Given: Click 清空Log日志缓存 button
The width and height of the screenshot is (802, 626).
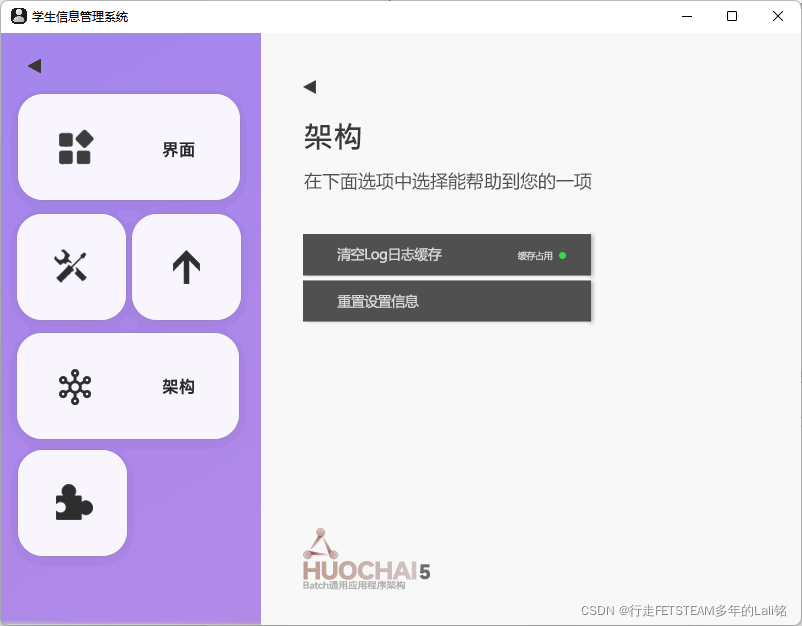Looking at the screenshot, I should point(447,255).
